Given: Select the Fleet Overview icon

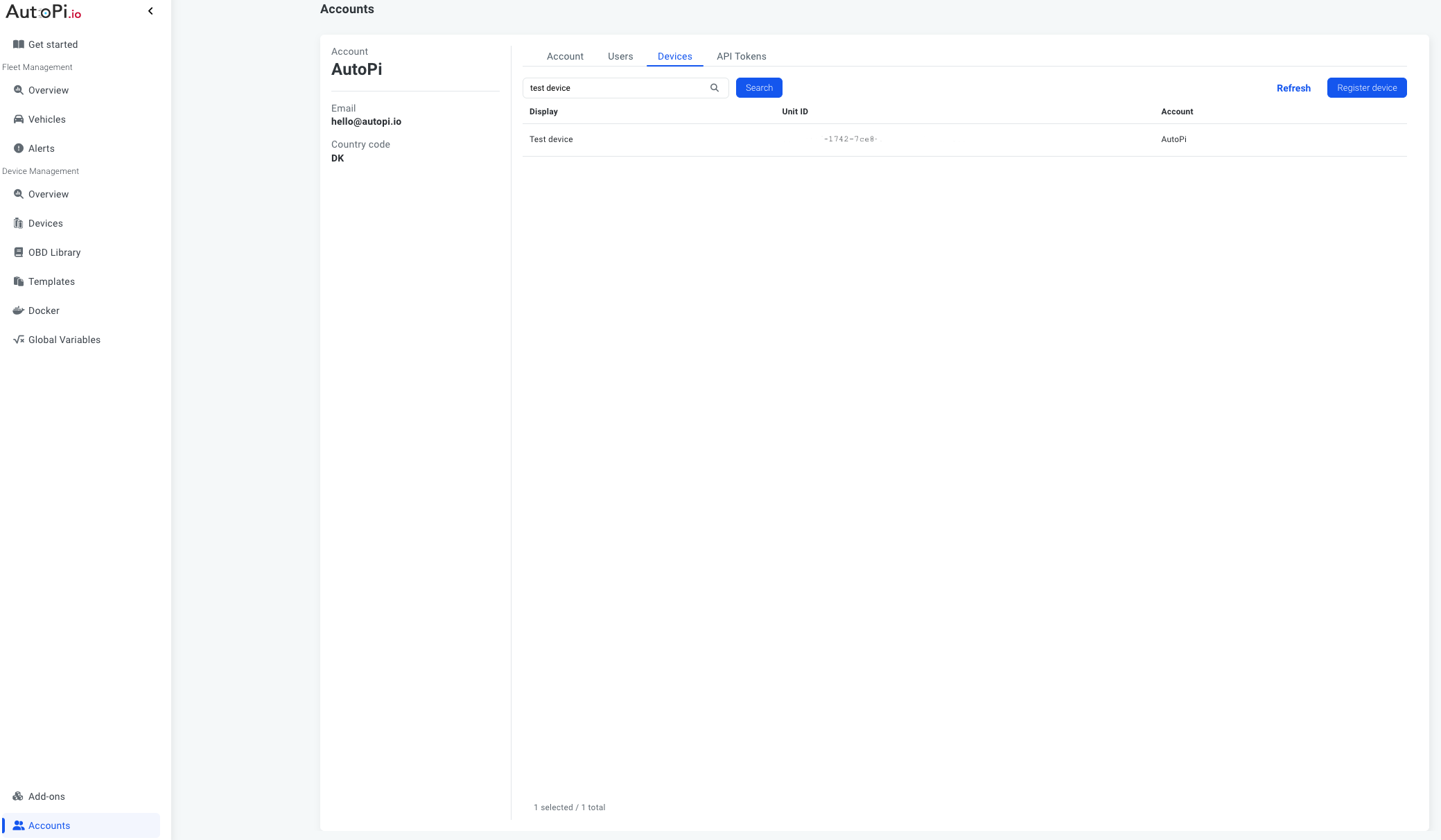Looking at the screenshot, I should [19, 90].
